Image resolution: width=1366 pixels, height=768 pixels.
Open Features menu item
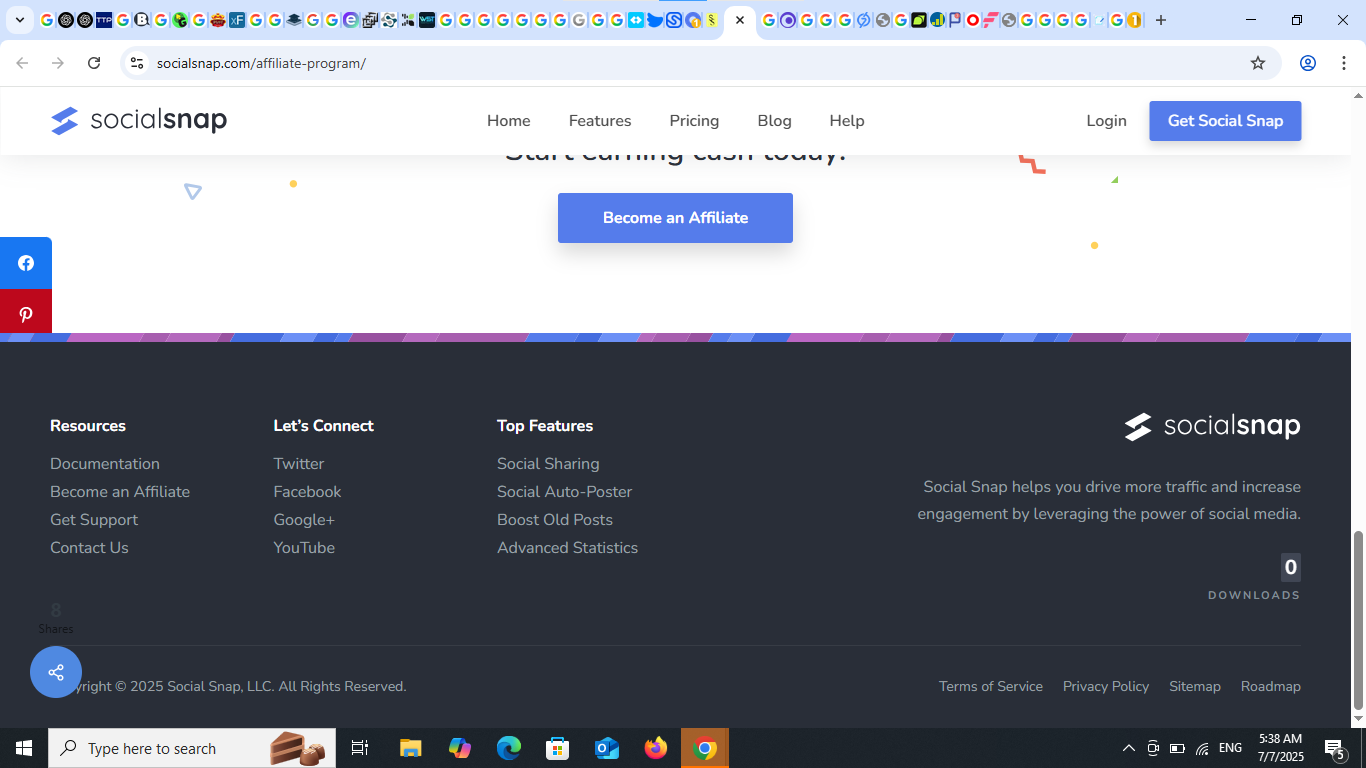[600, 121]
